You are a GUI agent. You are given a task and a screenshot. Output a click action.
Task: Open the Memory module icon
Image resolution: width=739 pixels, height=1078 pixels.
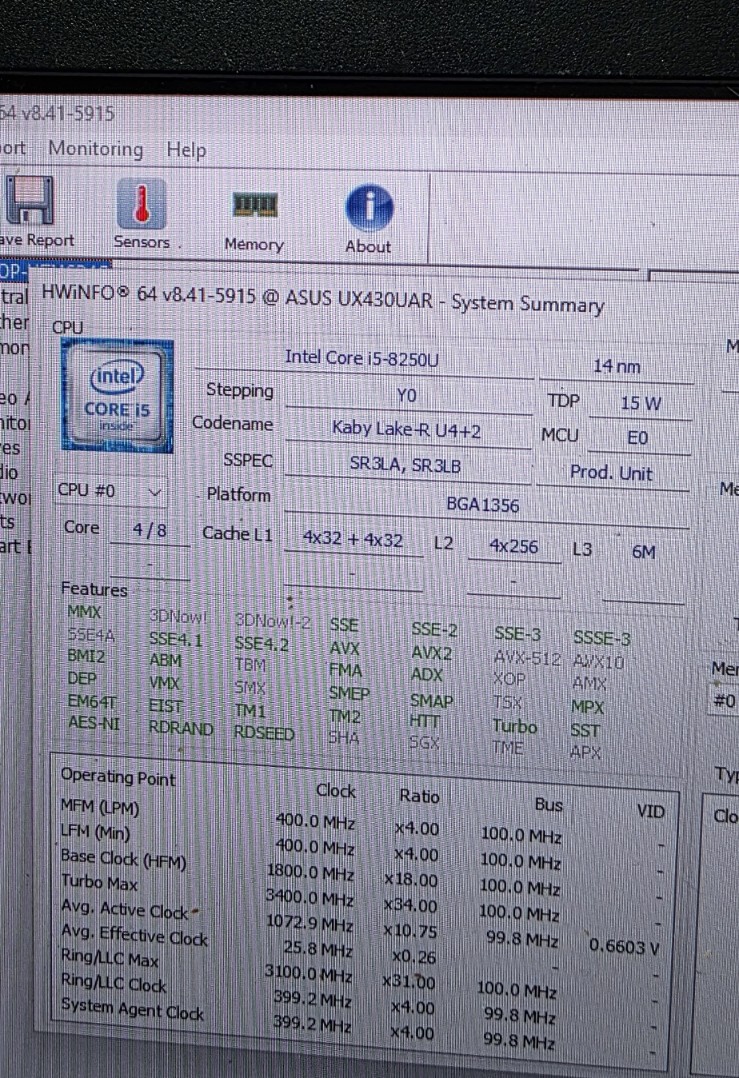coord(254,205)
